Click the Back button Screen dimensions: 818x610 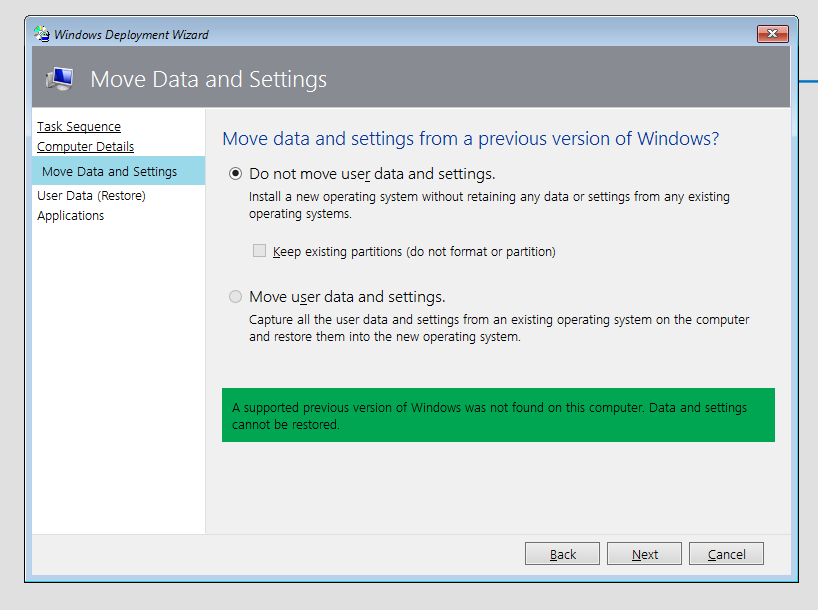click(x=562, y=553)
